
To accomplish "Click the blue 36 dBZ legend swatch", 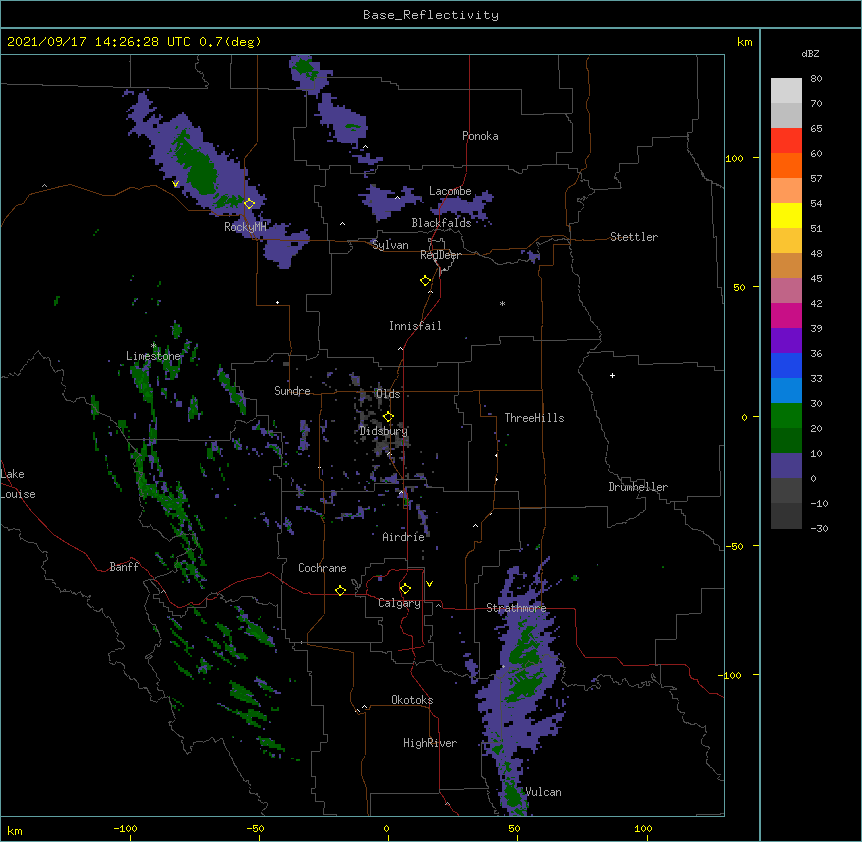I will coord(786,365).
